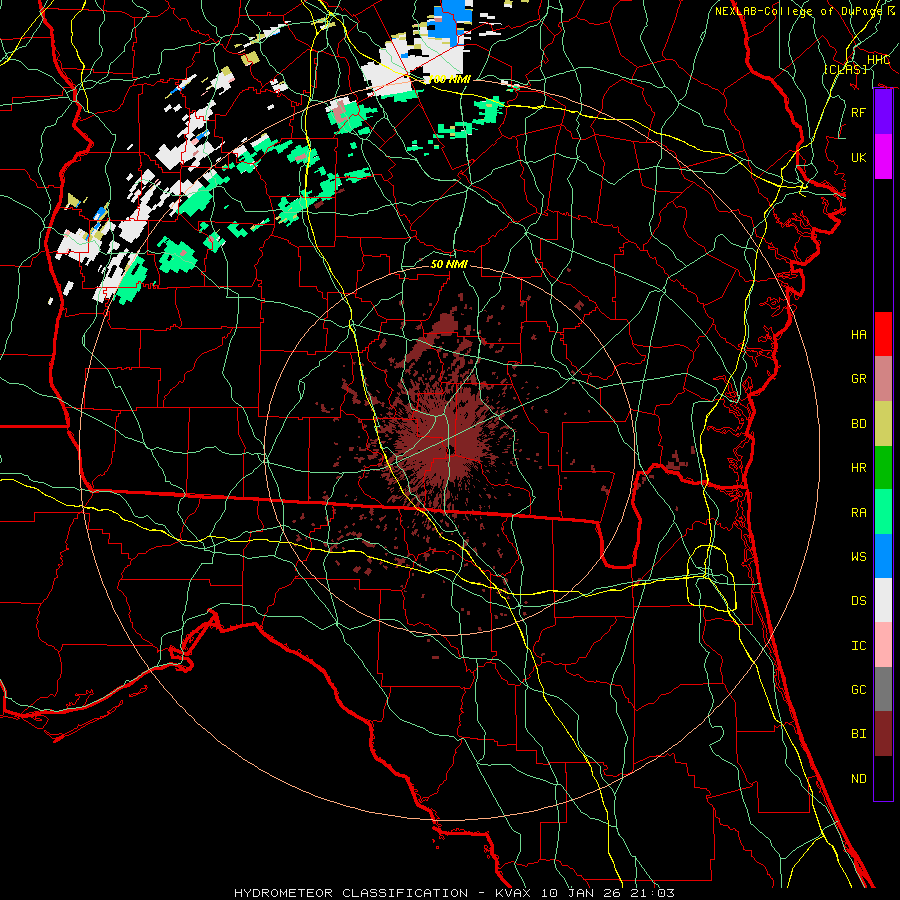Pick the RA light green legend swatch
This screenshot has height=900, width=900.
(x=883, y=511)
